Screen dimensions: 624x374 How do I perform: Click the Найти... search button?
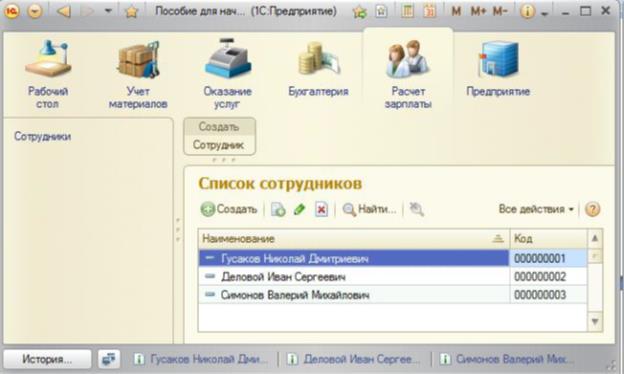point(369,209)
